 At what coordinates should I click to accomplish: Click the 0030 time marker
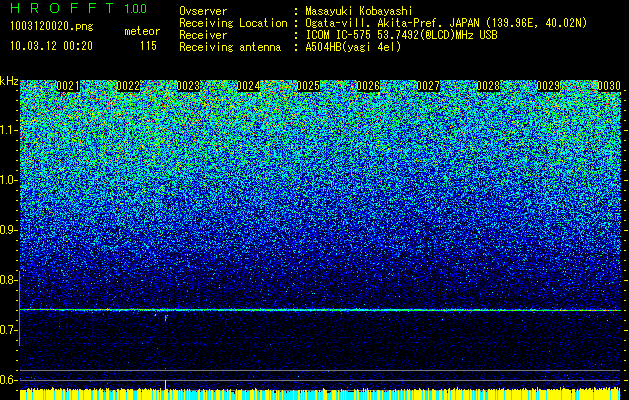(609, 86)
